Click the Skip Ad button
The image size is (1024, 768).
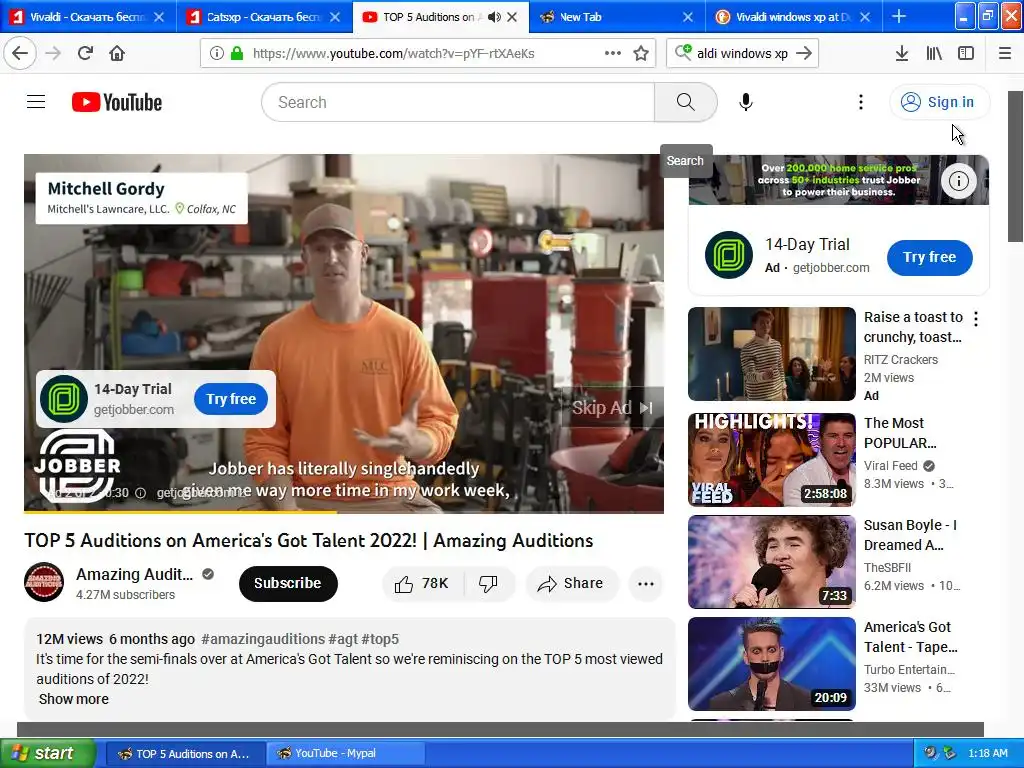click(x=613, y=408)
